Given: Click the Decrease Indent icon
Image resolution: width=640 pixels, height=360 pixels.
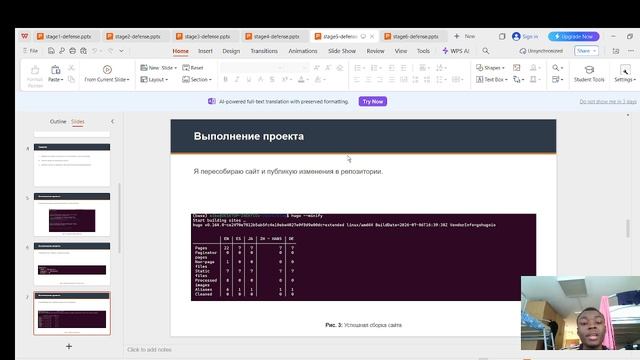Looking at the screenshot, I should pos(391,68).
